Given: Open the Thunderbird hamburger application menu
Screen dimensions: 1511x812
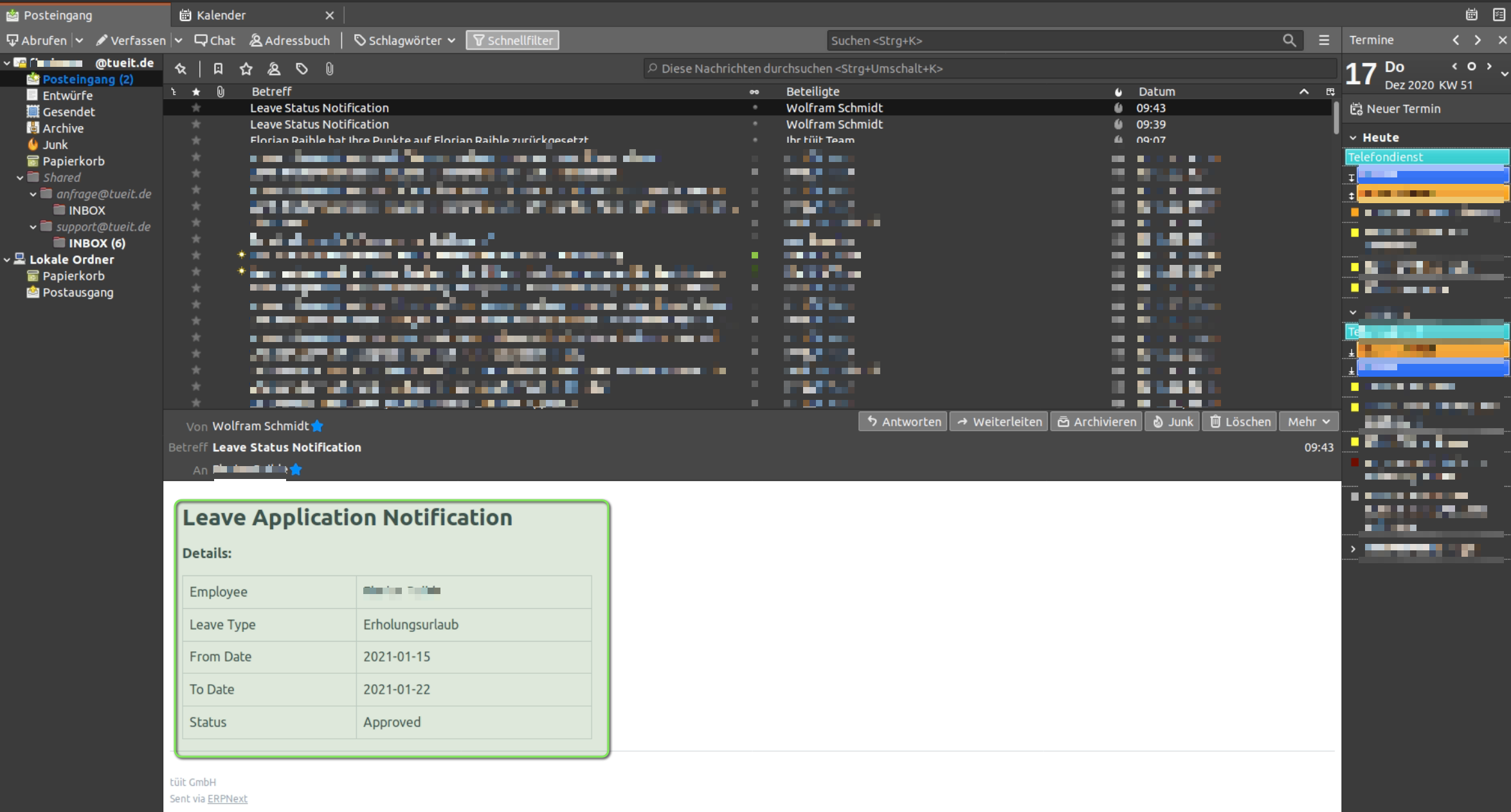Looking at the screenshot, I should [1324, 41].
